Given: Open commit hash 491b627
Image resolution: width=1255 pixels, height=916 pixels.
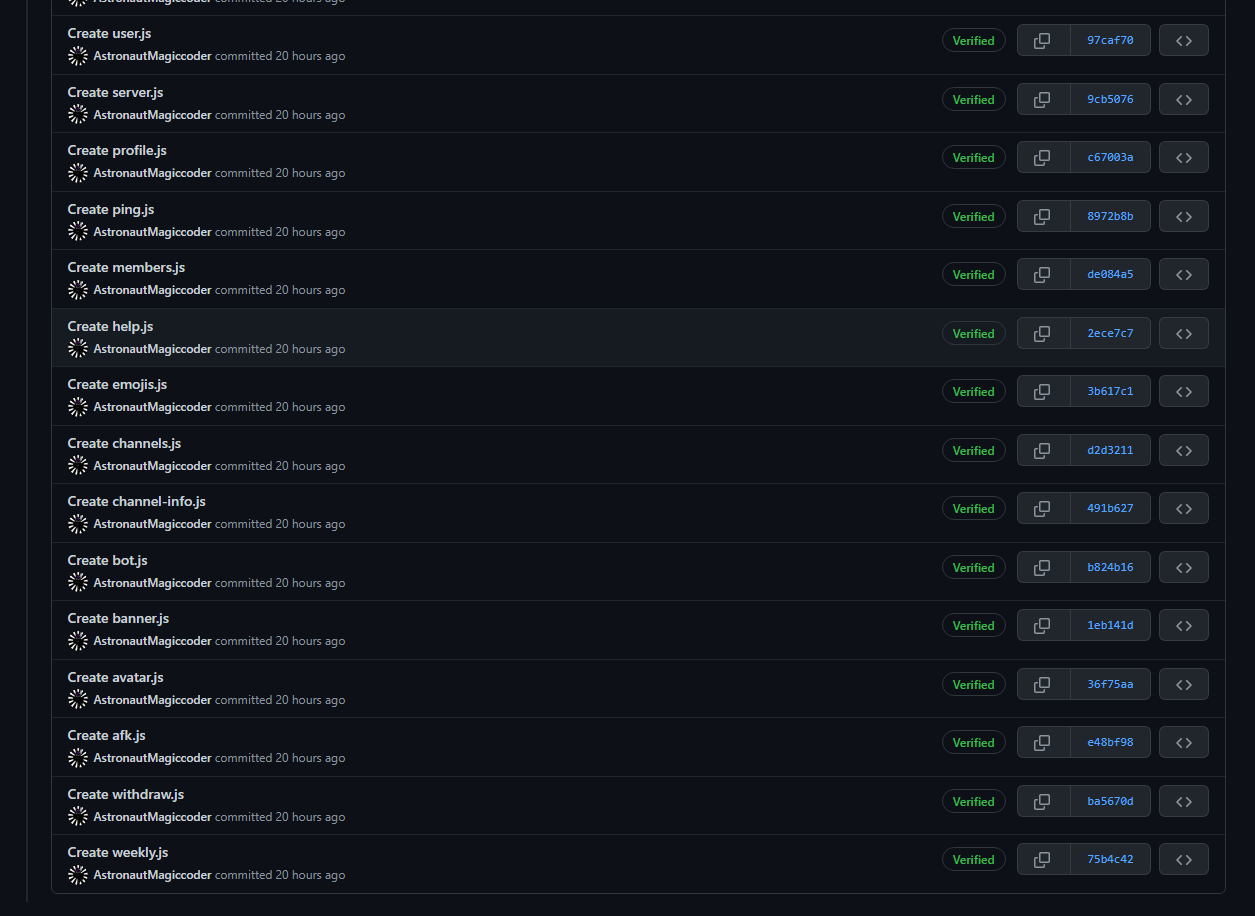Looking at the screenshot, I should pos(1110,508).
